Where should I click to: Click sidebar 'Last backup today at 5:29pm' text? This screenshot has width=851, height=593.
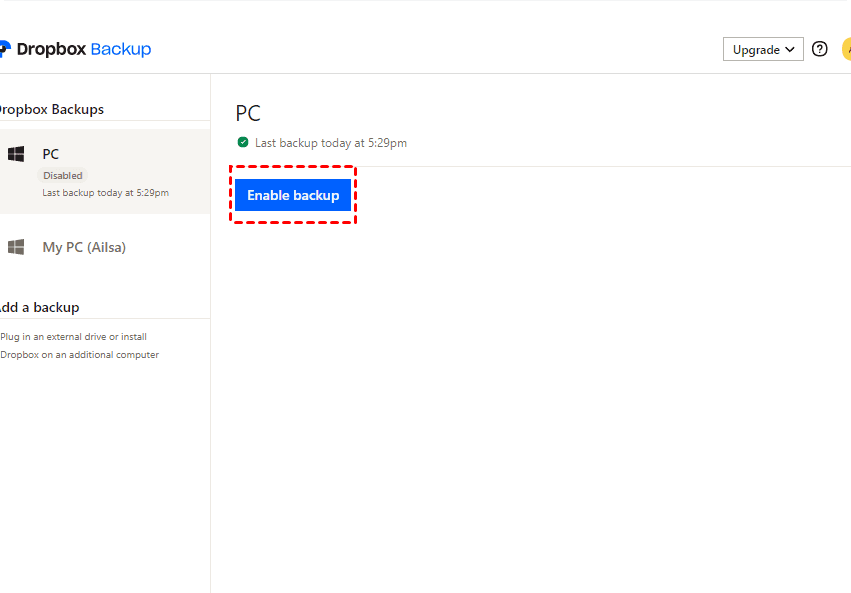tap(105, 193)
